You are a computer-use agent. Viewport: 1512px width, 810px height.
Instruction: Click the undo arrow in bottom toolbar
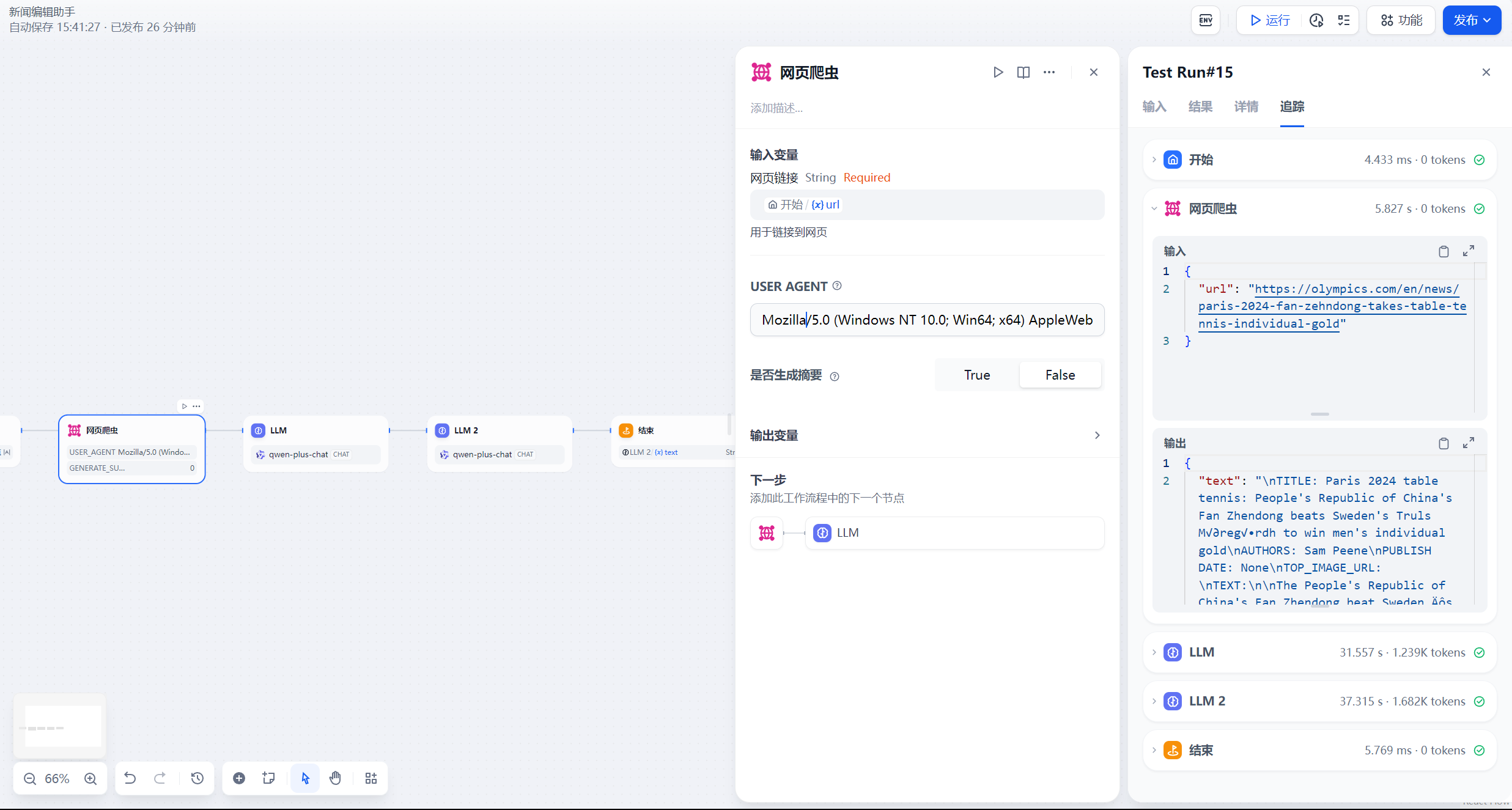pyautogui.click(x=130, y=778)
